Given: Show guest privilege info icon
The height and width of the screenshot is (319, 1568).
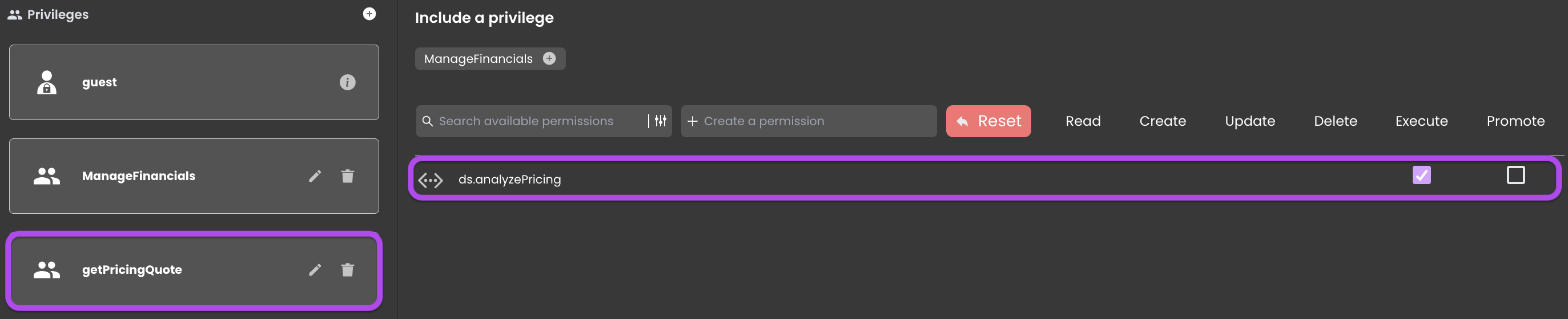Looking at the screenshot, I should tap(348, 82).
